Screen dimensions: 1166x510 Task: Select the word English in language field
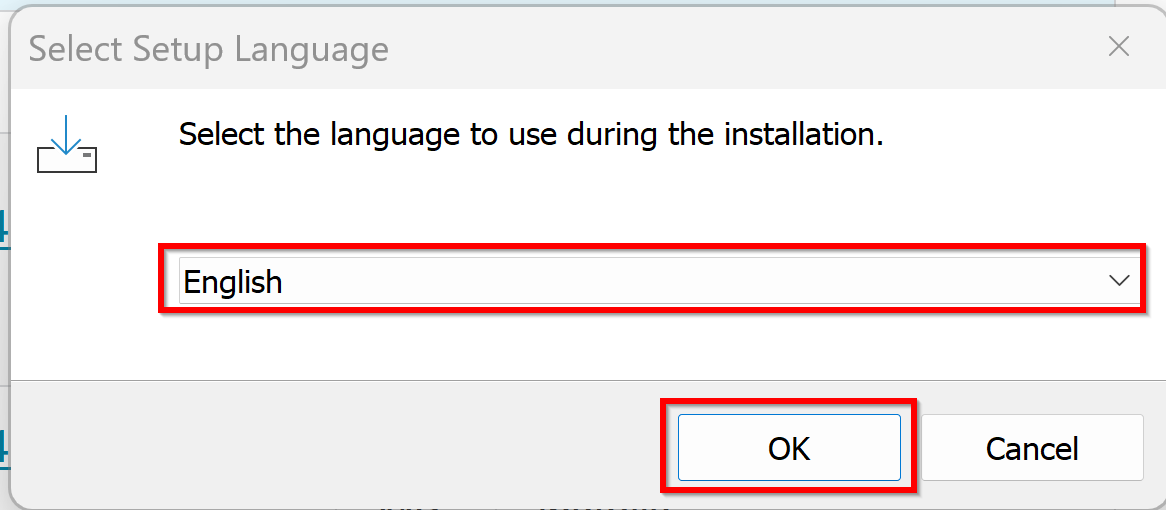[x=233, y=283]
